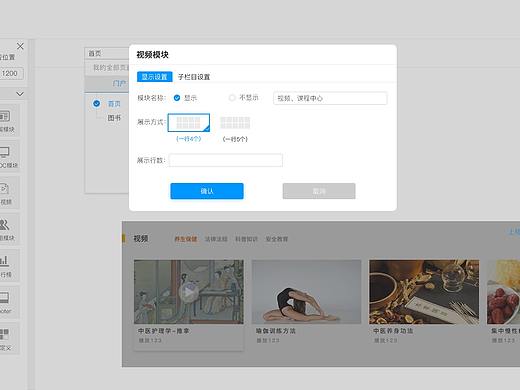520x390 pixels.
Task: Pick the custom grid module icon in sidebar
Action: click(x=4, y=334)
